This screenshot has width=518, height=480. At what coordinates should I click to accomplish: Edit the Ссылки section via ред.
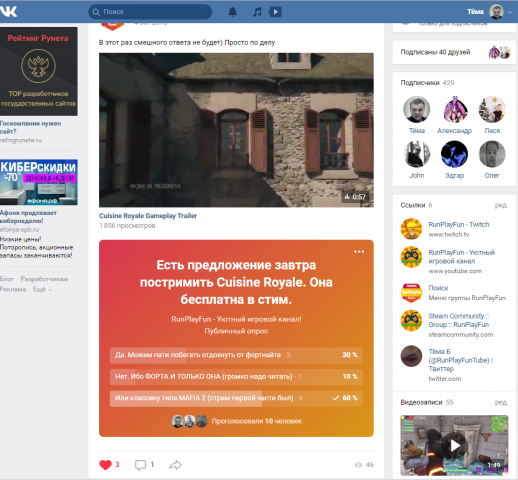501,205
